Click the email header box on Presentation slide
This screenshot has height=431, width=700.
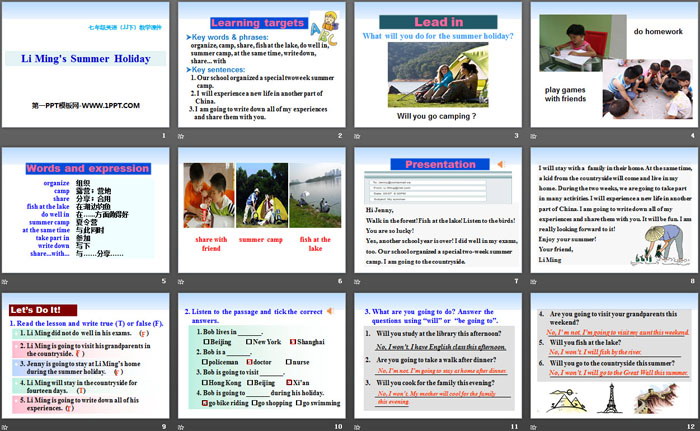tap(438, 187)
